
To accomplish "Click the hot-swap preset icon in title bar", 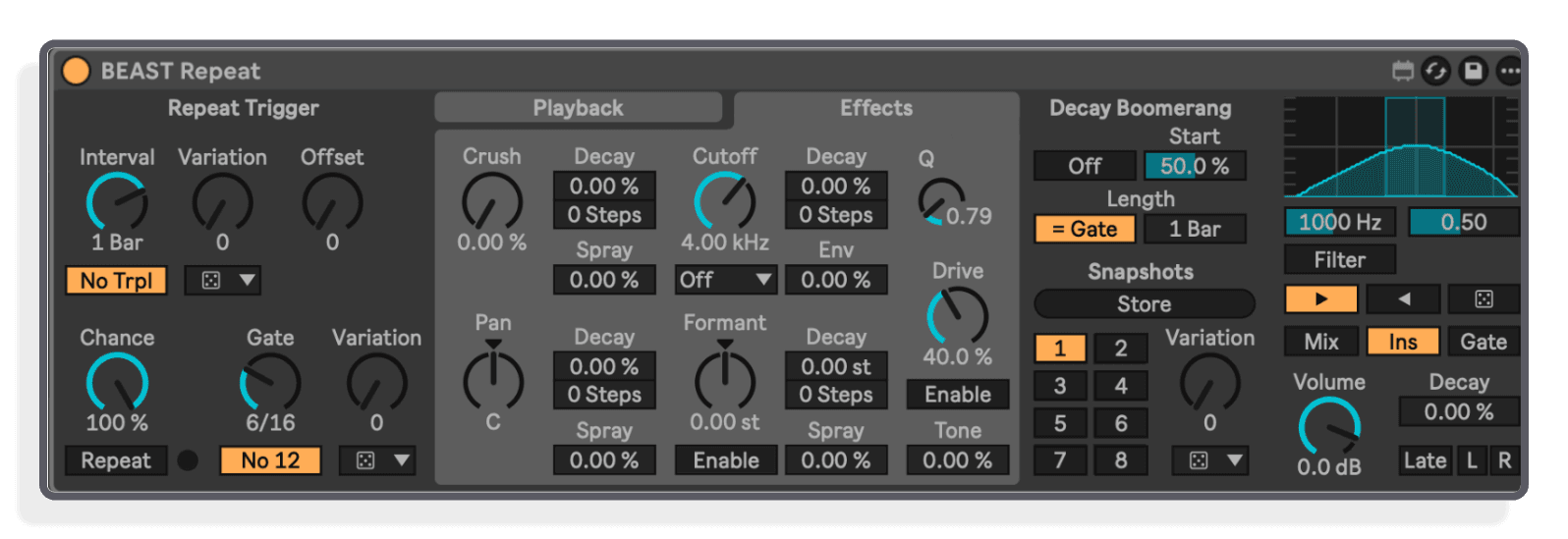I will (x=1436, y=71).
